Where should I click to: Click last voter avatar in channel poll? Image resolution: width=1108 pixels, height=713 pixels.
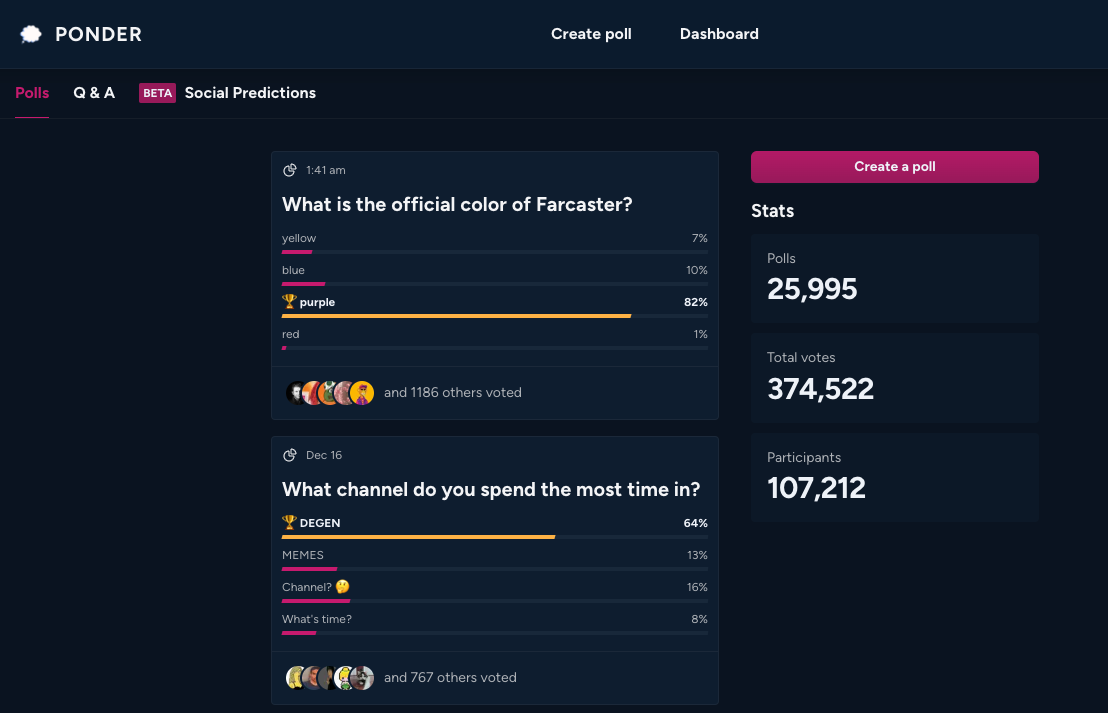[x=362, y=677]
